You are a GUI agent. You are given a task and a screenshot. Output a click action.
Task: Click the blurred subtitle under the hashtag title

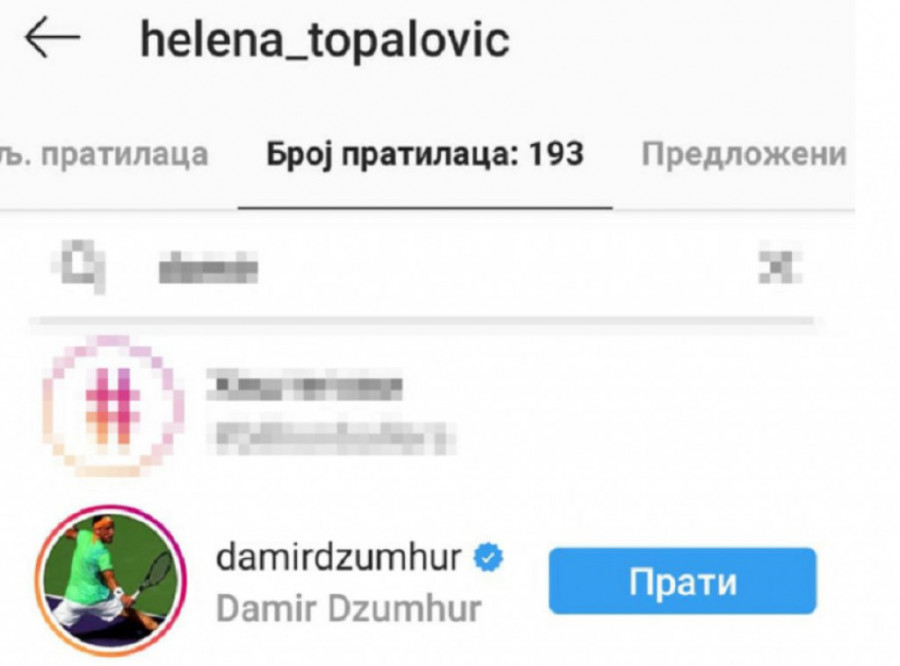[331, 439]
